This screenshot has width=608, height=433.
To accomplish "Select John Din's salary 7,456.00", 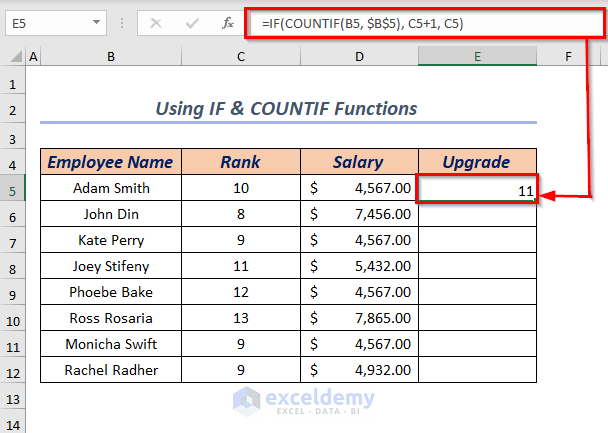I will pos(359,214).
